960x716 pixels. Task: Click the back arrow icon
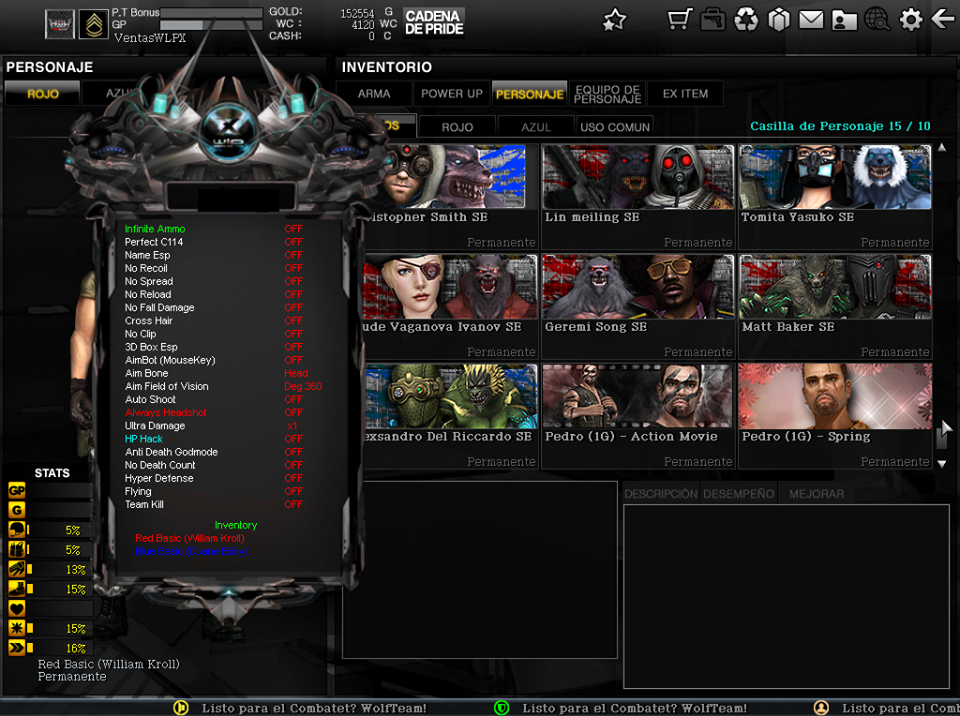tap(943, 19)
